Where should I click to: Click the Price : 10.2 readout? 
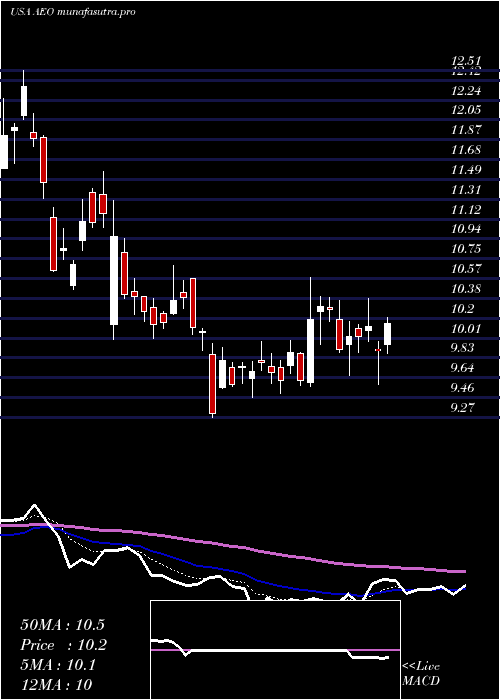pos(62,645)
